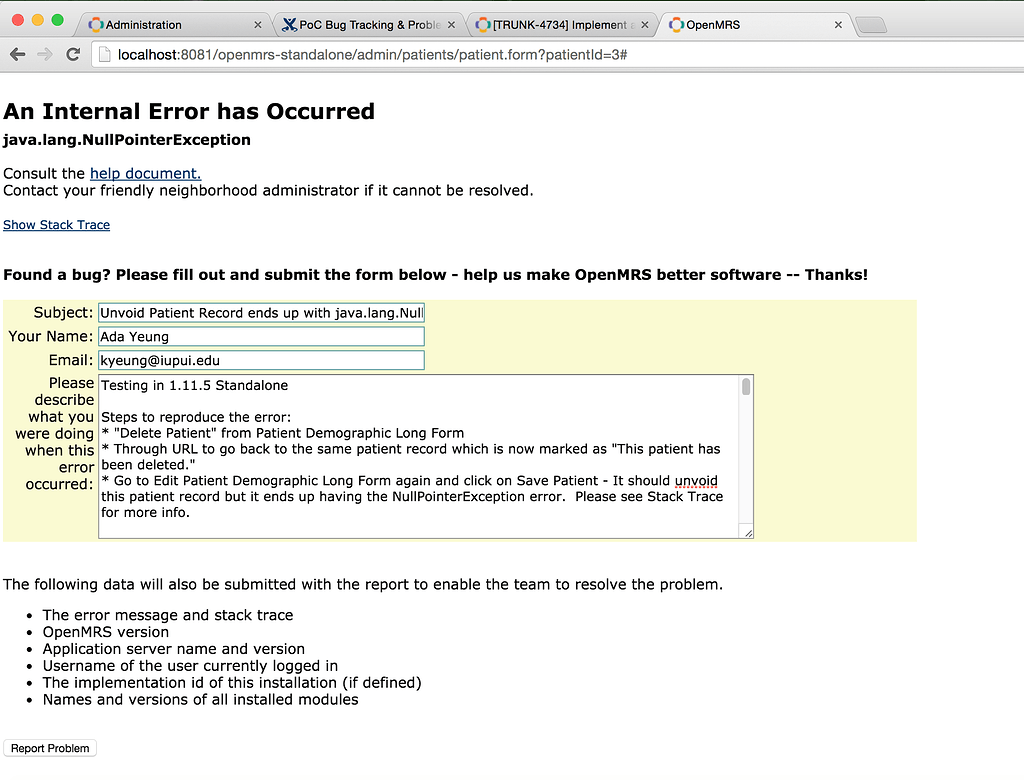Viewport: 1024px width, 780px height.
Task: Click the Subject input field
Action: coord(261,312)
